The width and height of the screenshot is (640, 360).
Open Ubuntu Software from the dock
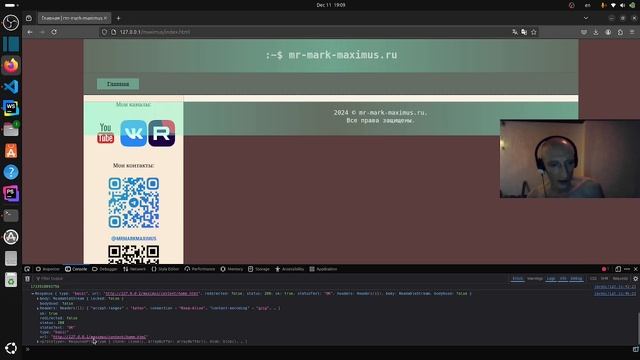click(11, 151)
